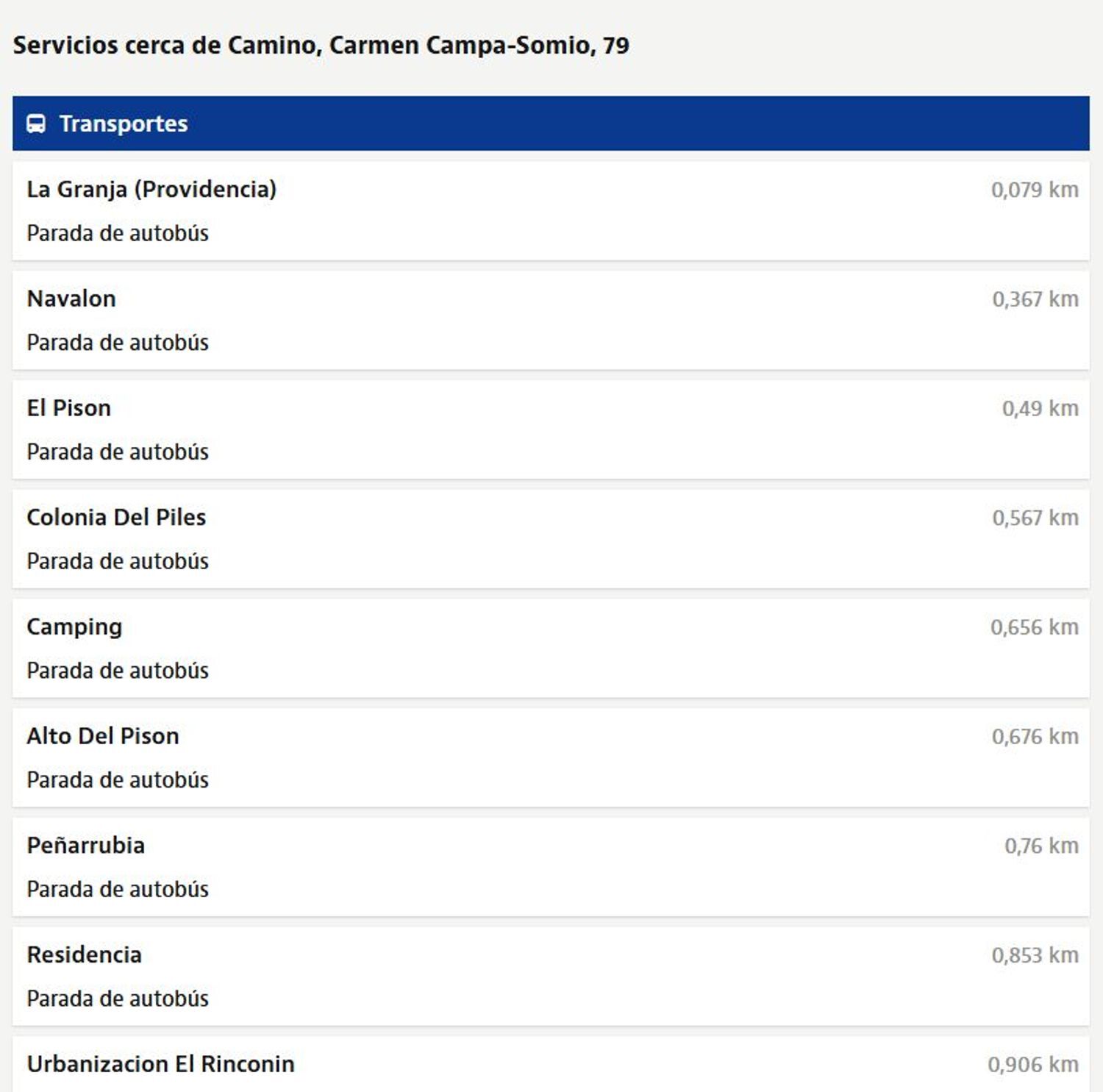Click the Peñarrubia bus stop entry
1103x1092 pixels.
tap(551, 868)
